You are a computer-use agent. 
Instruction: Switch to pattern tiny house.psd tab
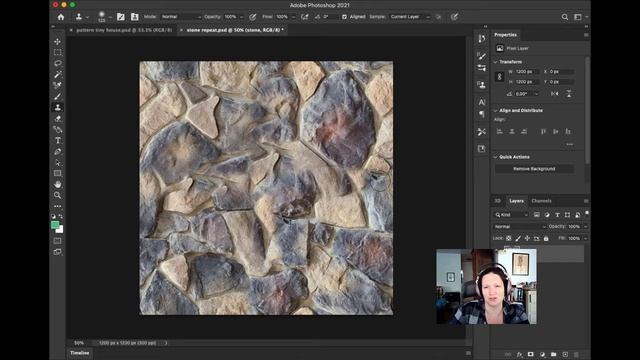(x=124, y=30)
